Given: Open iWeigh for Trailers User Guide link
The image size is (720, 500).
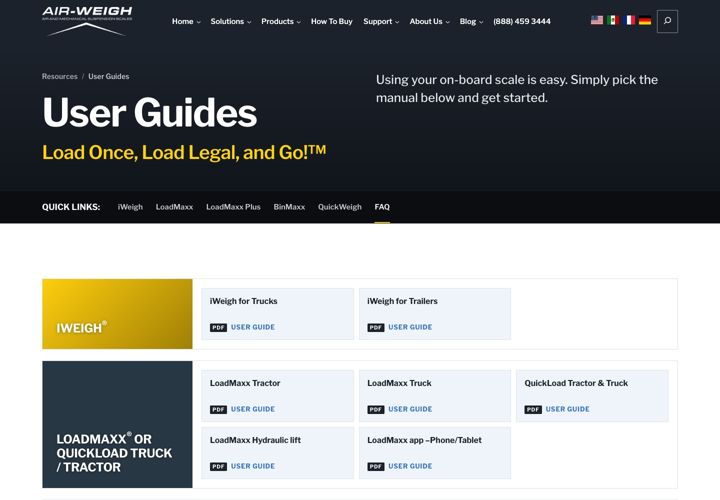Looking at the screenshot, I should (x=410, y=327).
